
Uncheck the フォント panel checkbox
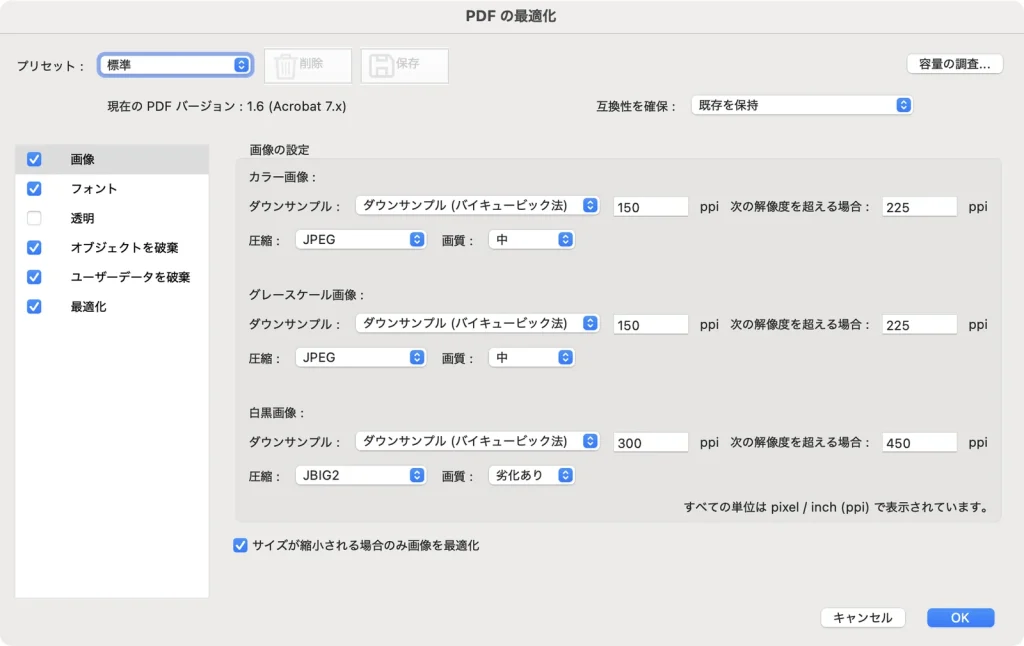point(34,189)
